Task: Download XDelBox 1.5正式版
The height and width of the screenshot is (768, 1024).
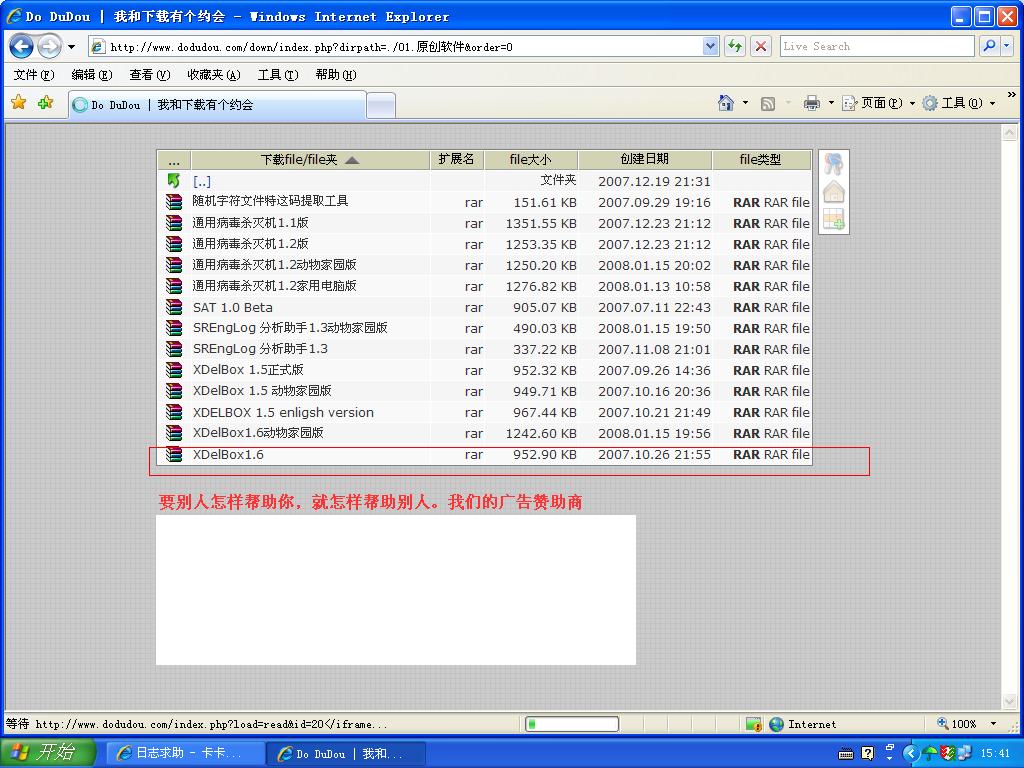Action: [248, 370]
